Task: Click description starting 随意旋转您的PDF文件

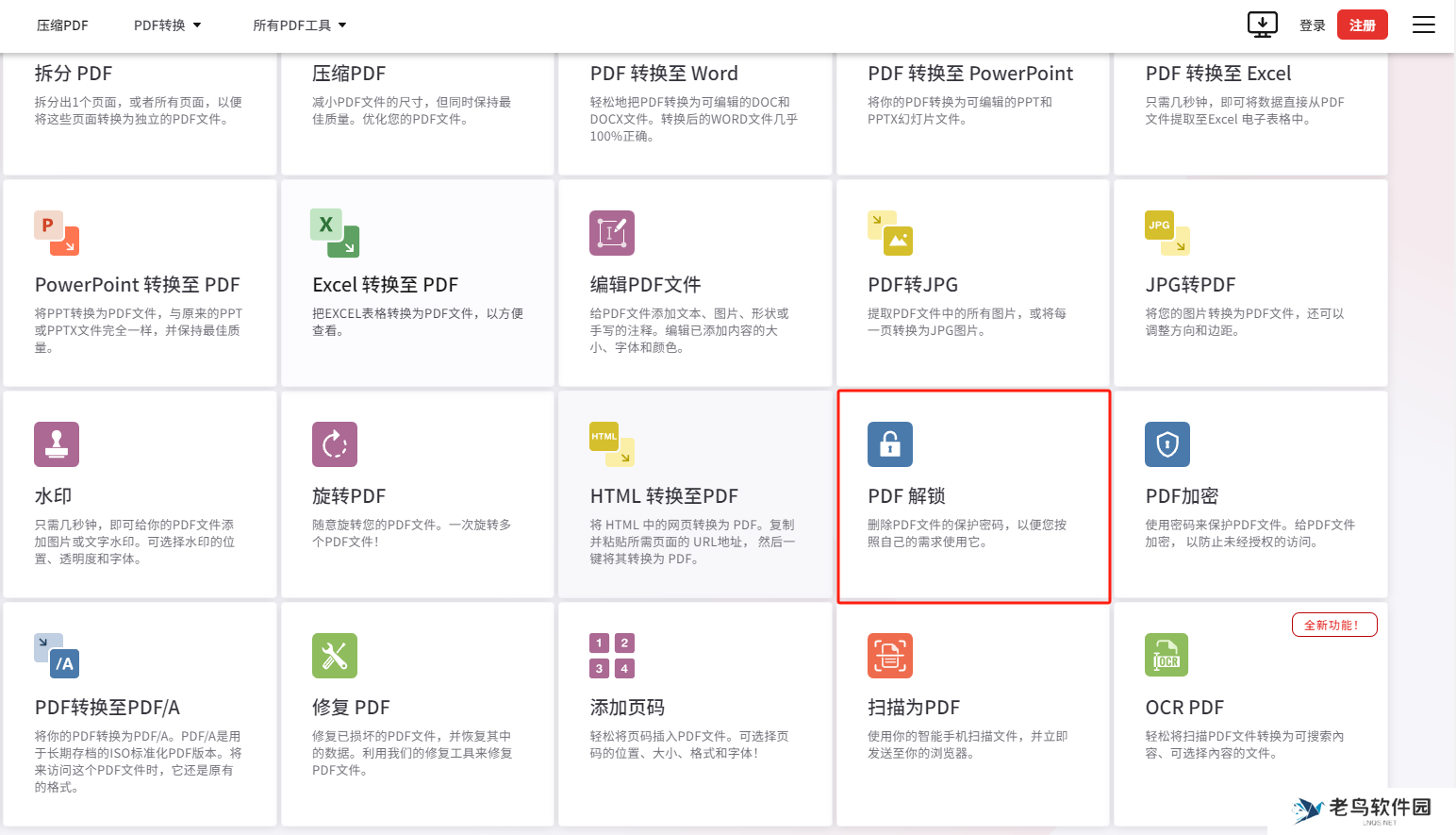Action: click(x=412, y=533)
